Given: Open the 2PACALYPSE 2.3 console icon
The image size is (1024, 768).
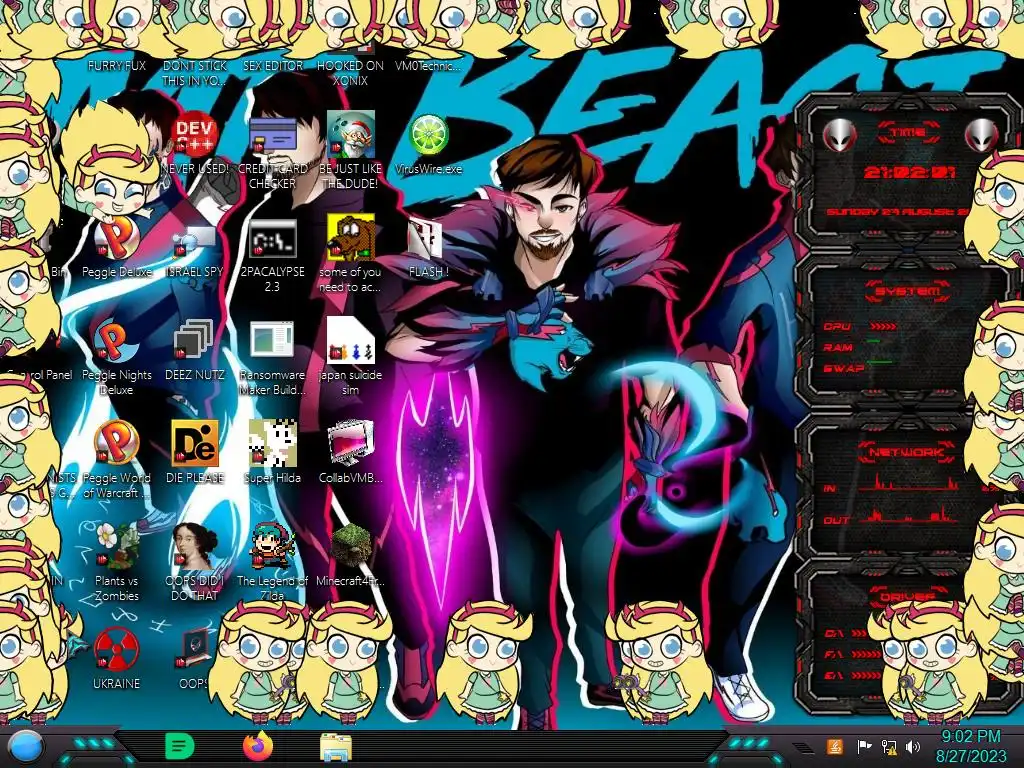Looking at the screenshot, I should pyautogui.click(x=273, y=238).
